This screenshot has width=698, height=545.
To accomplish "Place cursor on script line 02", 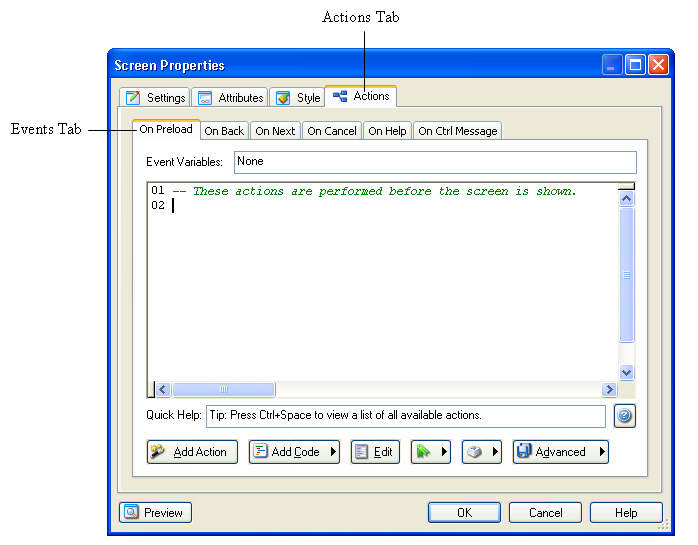I will 383,205.
